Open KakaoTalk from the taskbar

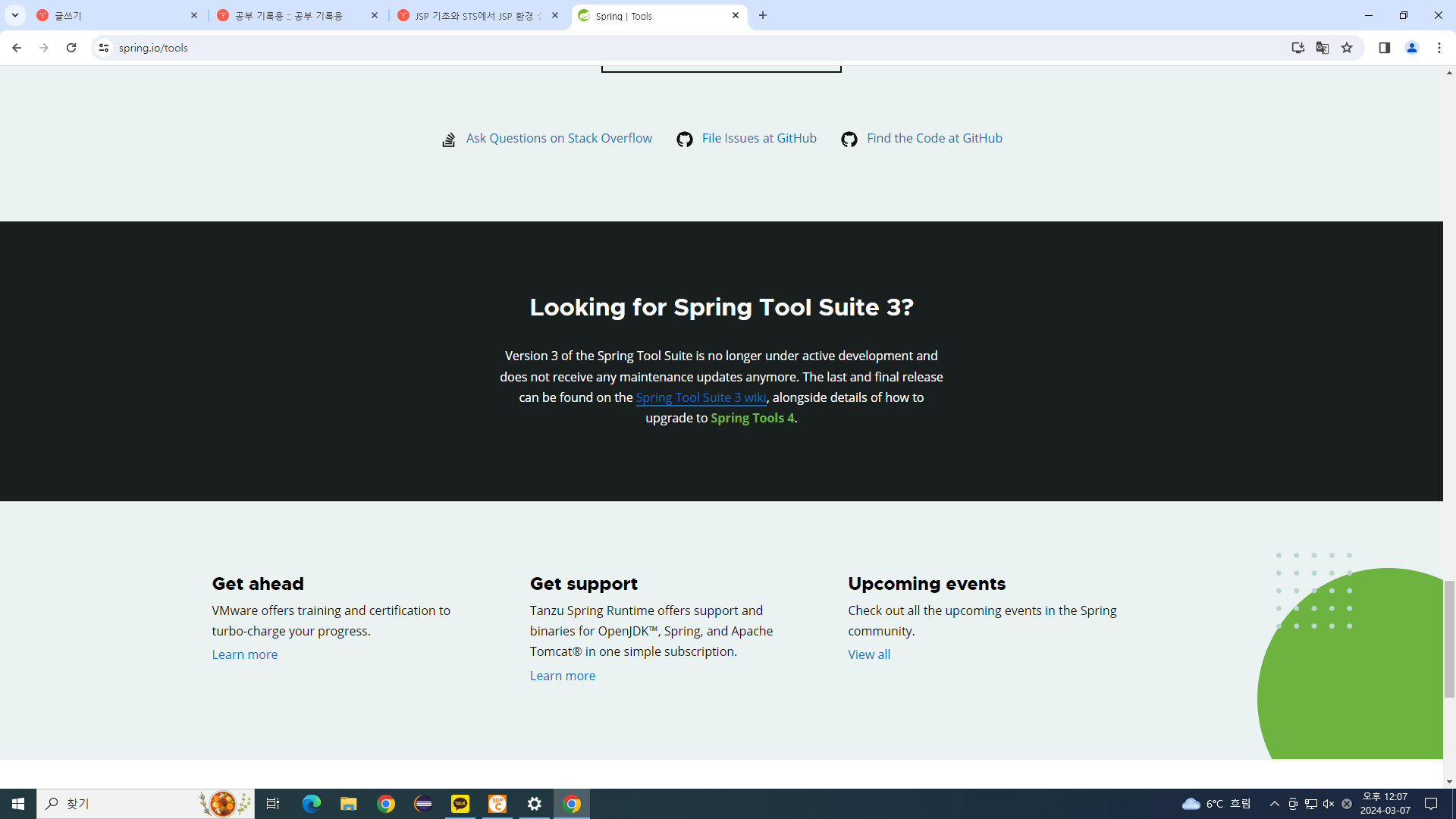(x=460, y=804)
